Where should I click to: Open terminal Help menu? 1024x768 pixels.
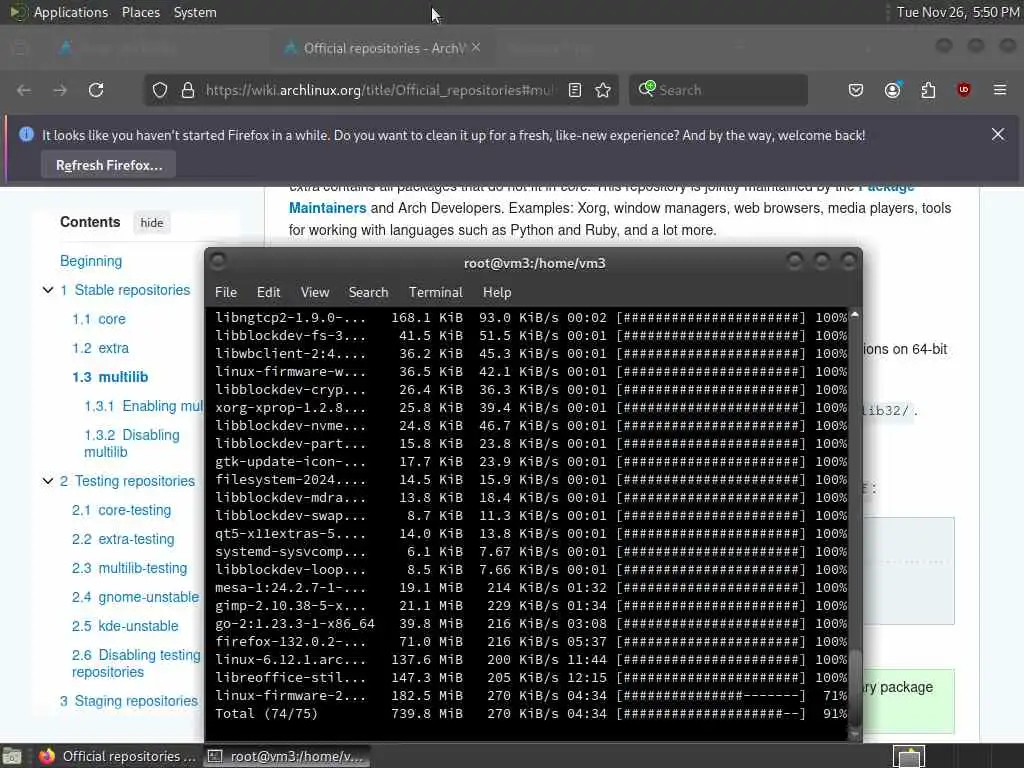497,292
